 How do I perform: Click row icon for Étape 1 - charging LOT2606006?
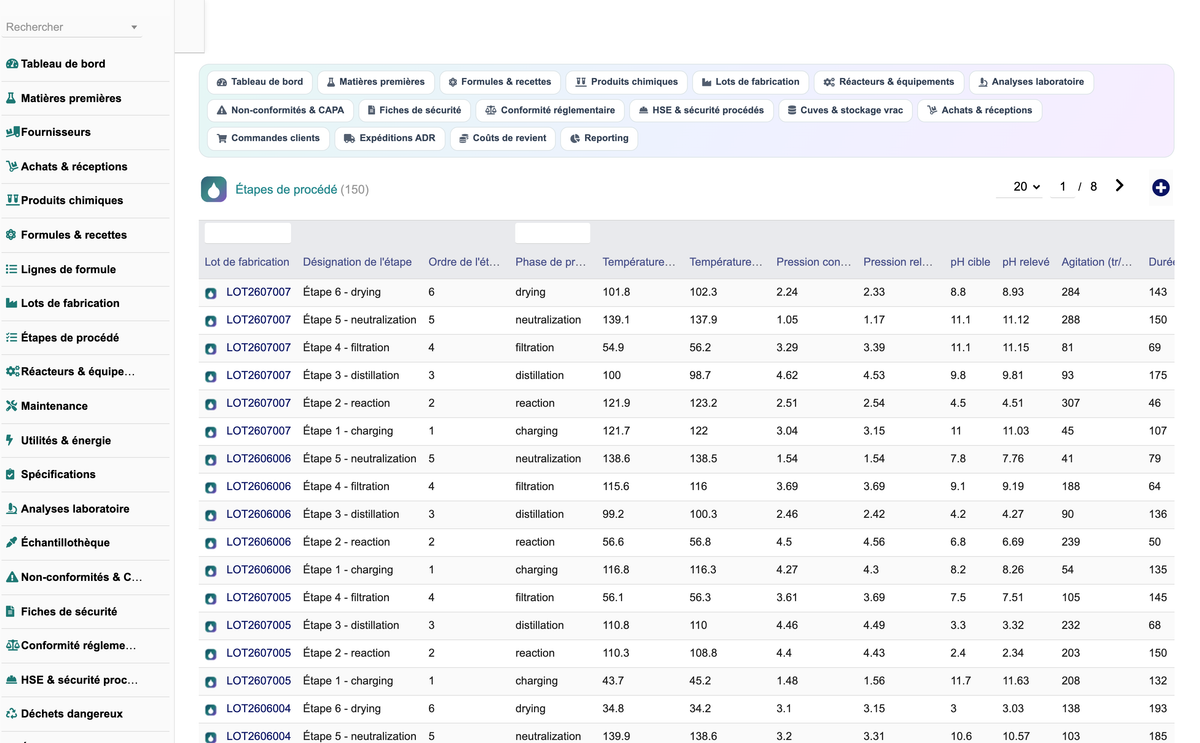click(211, 570)
